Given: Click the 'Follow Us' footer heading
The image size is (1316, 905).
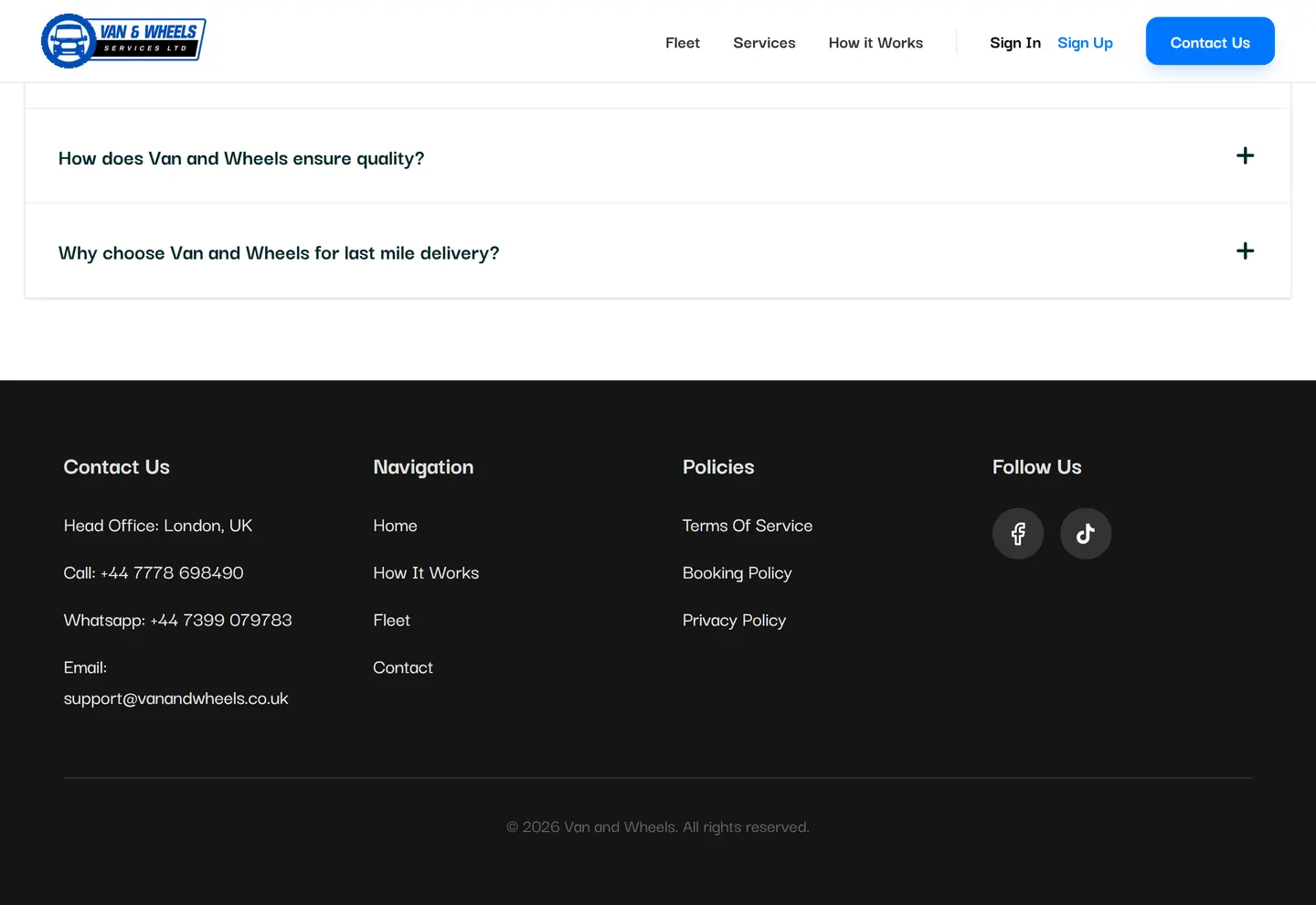Looking at the screenshot, I should tap(1037, 467).
